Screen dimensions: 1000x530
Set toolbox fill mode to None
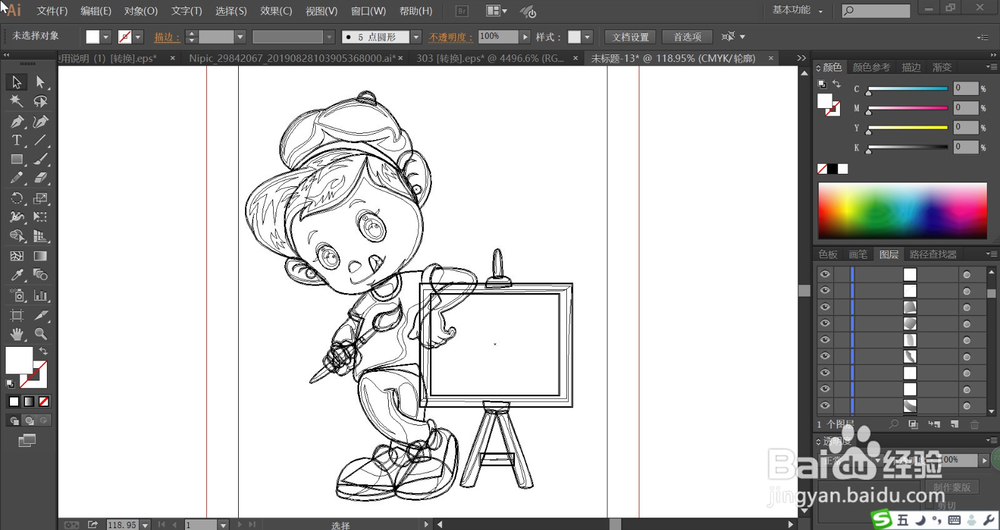coord(44,402)
